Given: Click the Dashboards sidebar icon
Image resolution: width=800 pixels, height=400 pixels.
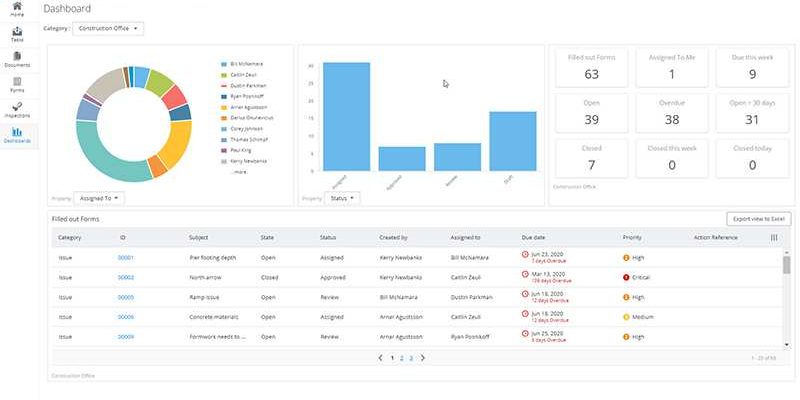Looking at the screenshot, I should pyautogui.click(x=17, y=135).
